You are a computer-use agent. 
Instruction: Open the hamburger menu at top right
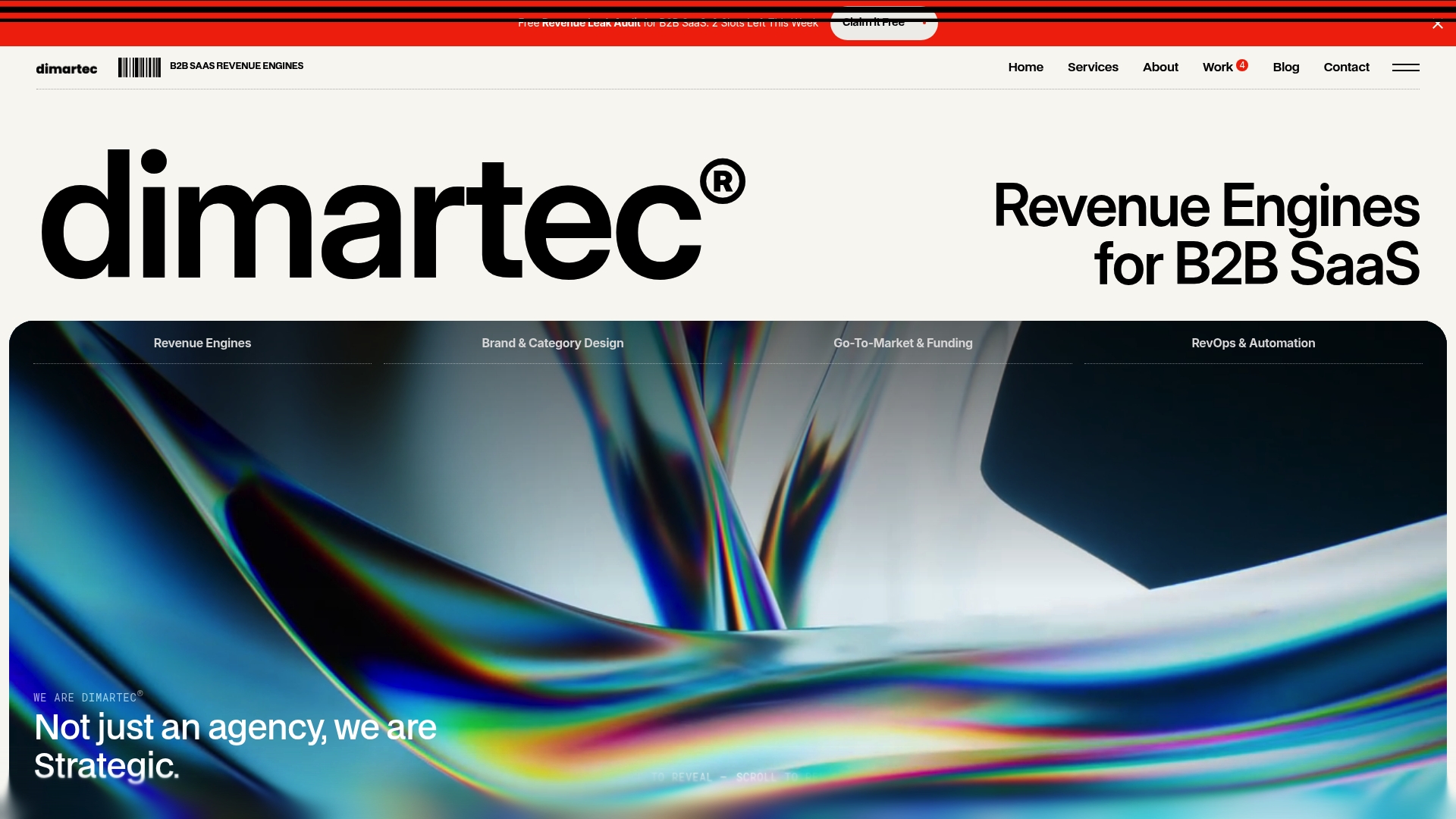tap(1405, 68)
